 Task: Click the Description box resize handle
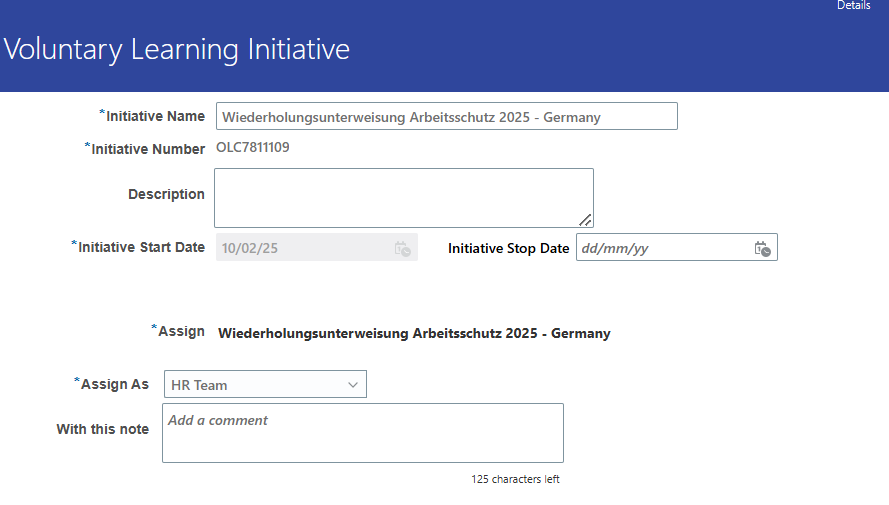[585, 220]
